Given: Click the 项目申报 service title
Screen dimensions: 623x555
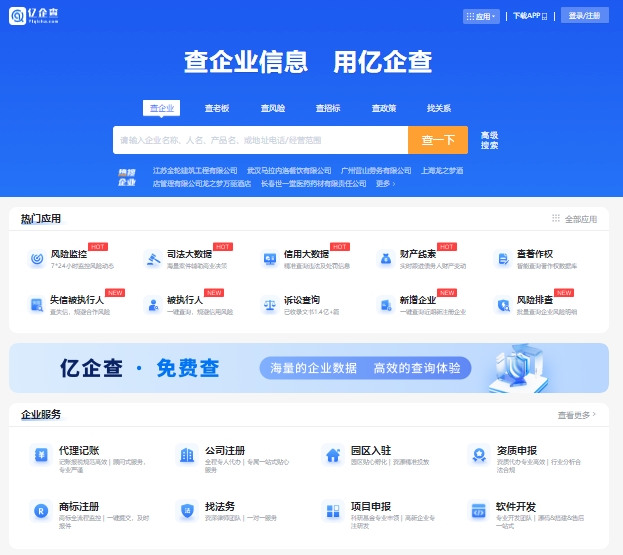Looking at the screenshot, I should 371,507.
